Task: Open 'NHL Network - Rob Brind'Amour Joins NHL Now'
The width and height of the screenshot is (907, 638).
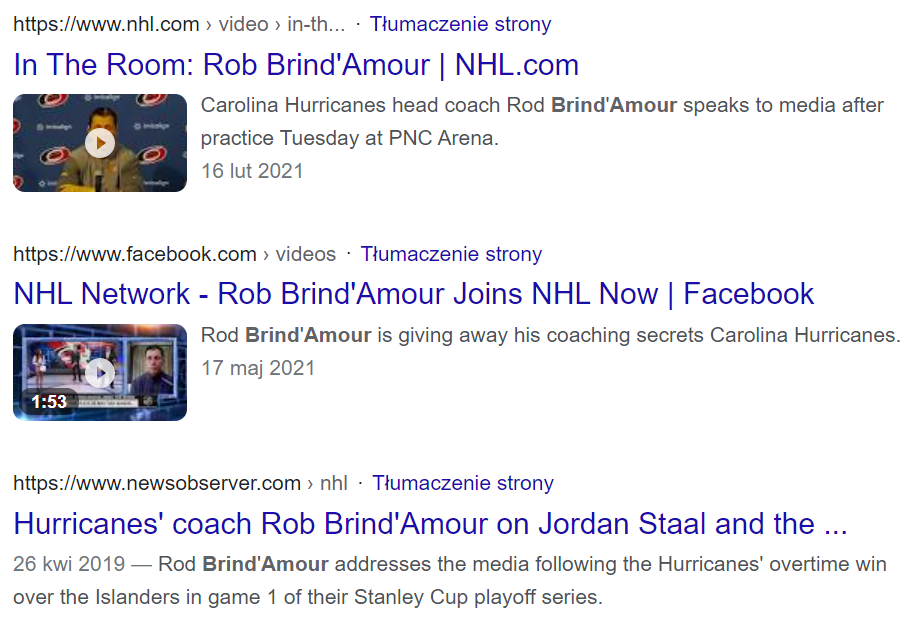Action: point(414,293)
